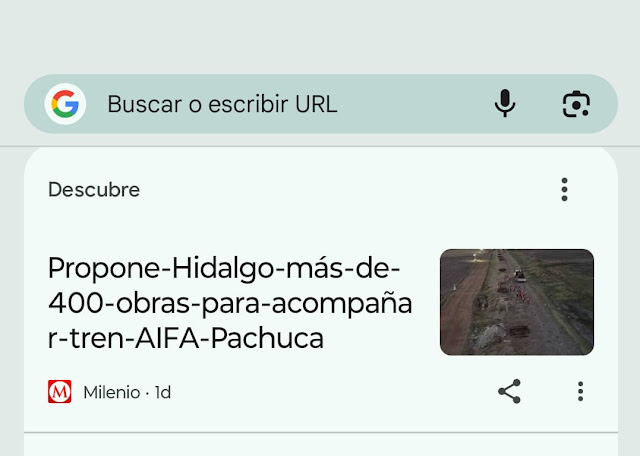Open the Descubre feed options menu
This screenshot has width=640, height=456.
tap(564, 189)
